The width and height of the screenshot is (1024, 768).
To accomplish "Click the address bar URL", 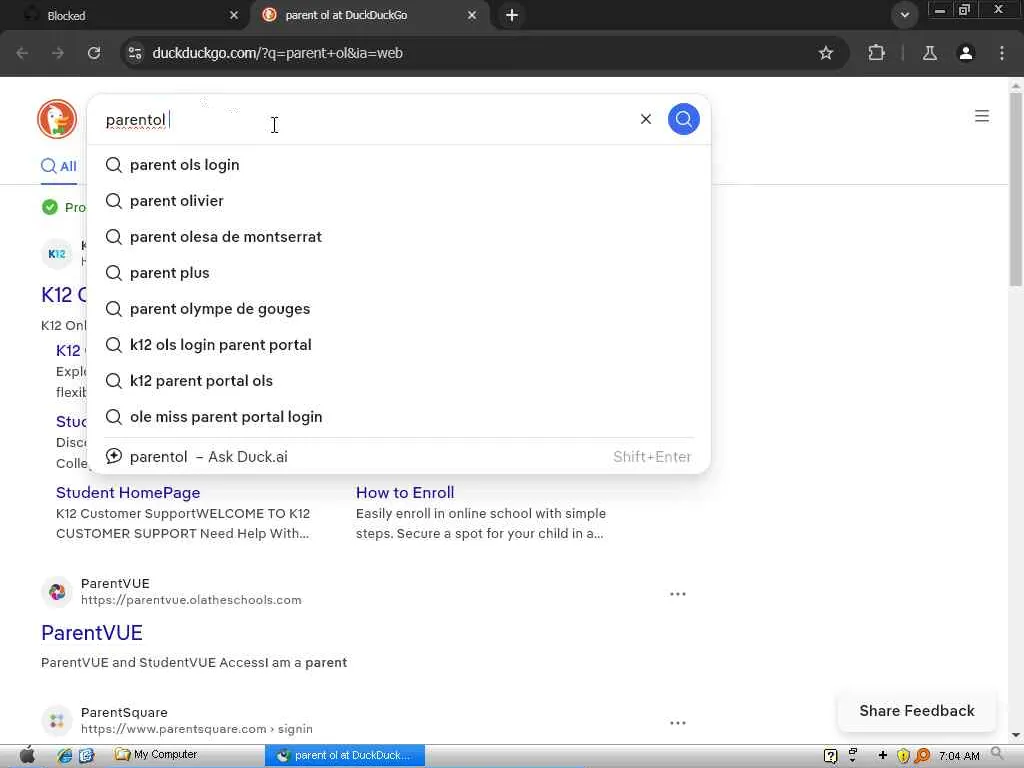I will pyautogui.click(x=277, y=53).
